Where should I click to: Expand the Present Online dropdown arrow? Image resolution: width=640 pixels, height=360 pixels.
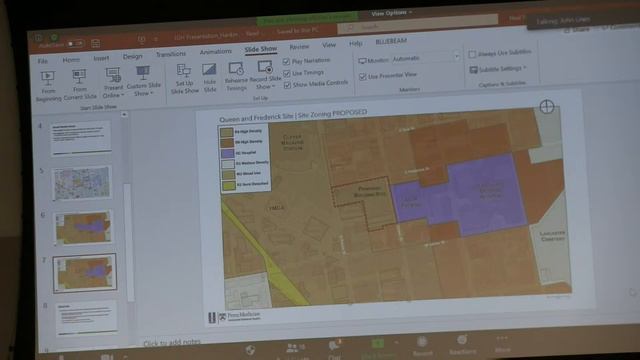click(122, 95)
